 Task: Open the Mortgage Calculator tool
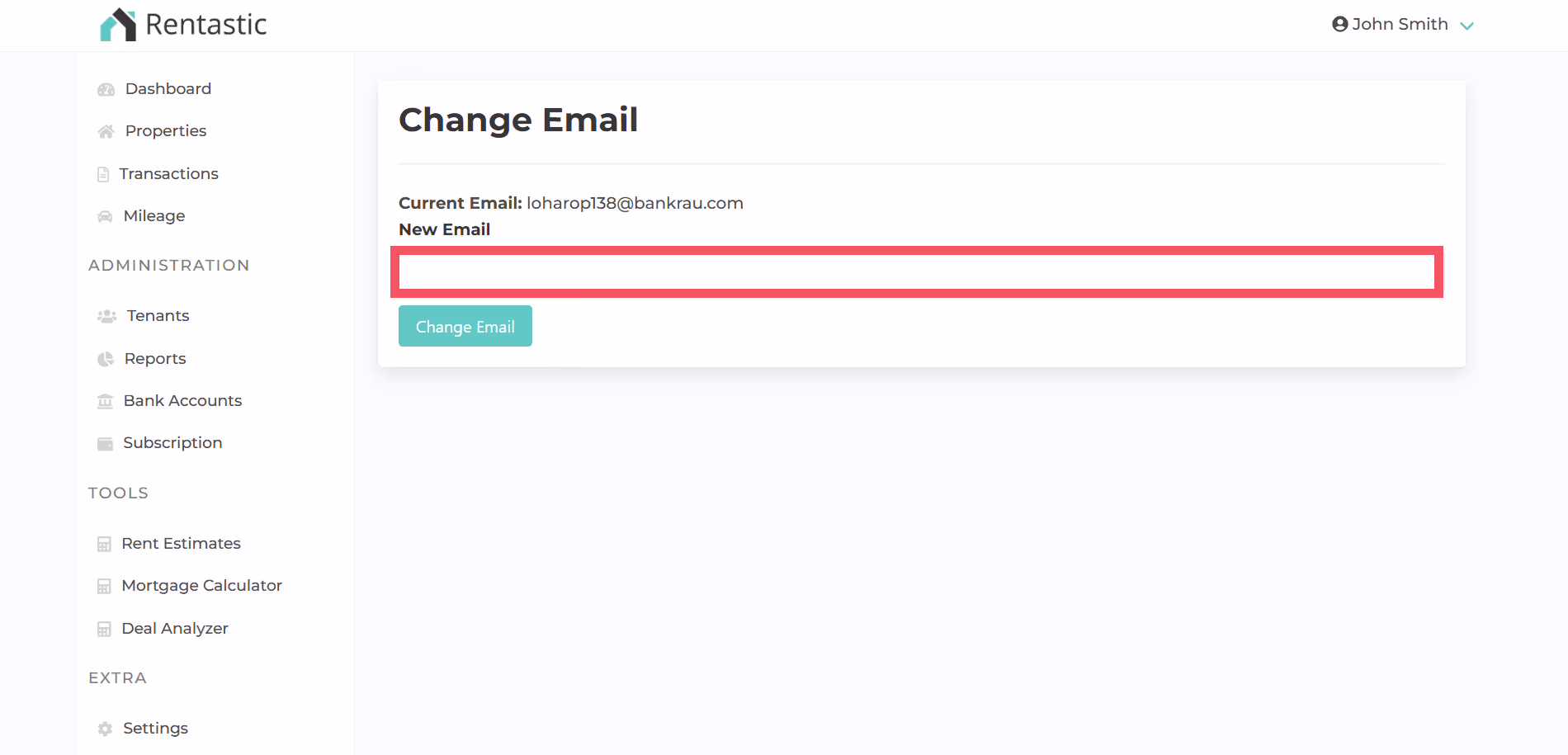click(x=201, y=585)
